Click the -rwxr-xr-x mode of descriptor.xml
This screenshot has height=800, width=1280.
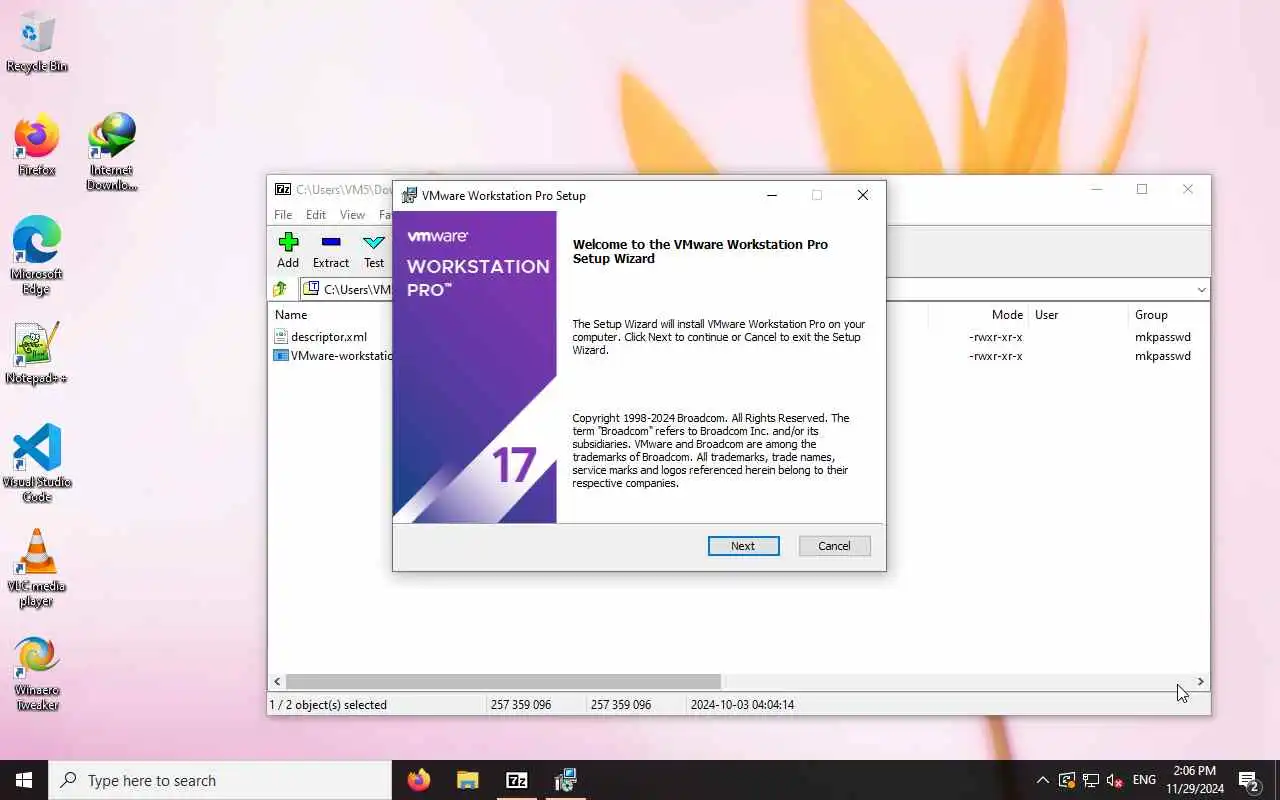pyautogui.click(x=995, y=337)
